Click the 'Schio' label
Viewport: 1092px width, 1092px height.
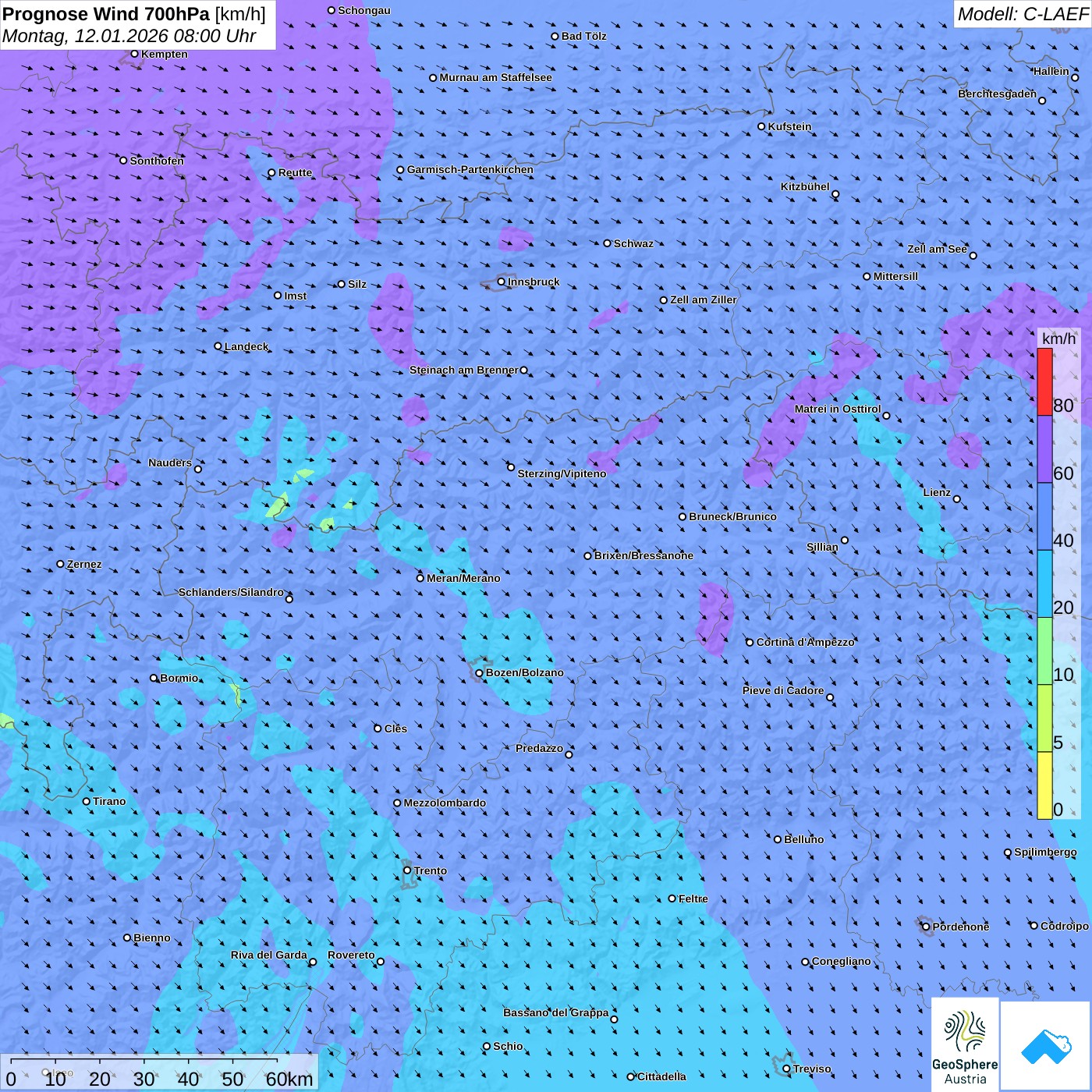coord(508,1046)
